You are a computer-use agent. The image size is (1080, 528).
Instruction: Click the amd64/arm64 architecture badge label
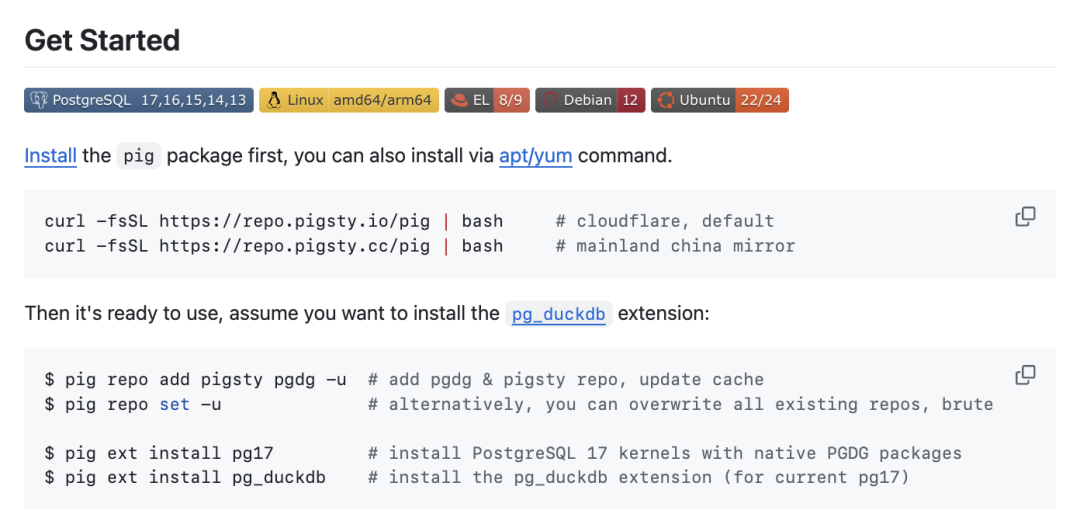coord(383,100)
